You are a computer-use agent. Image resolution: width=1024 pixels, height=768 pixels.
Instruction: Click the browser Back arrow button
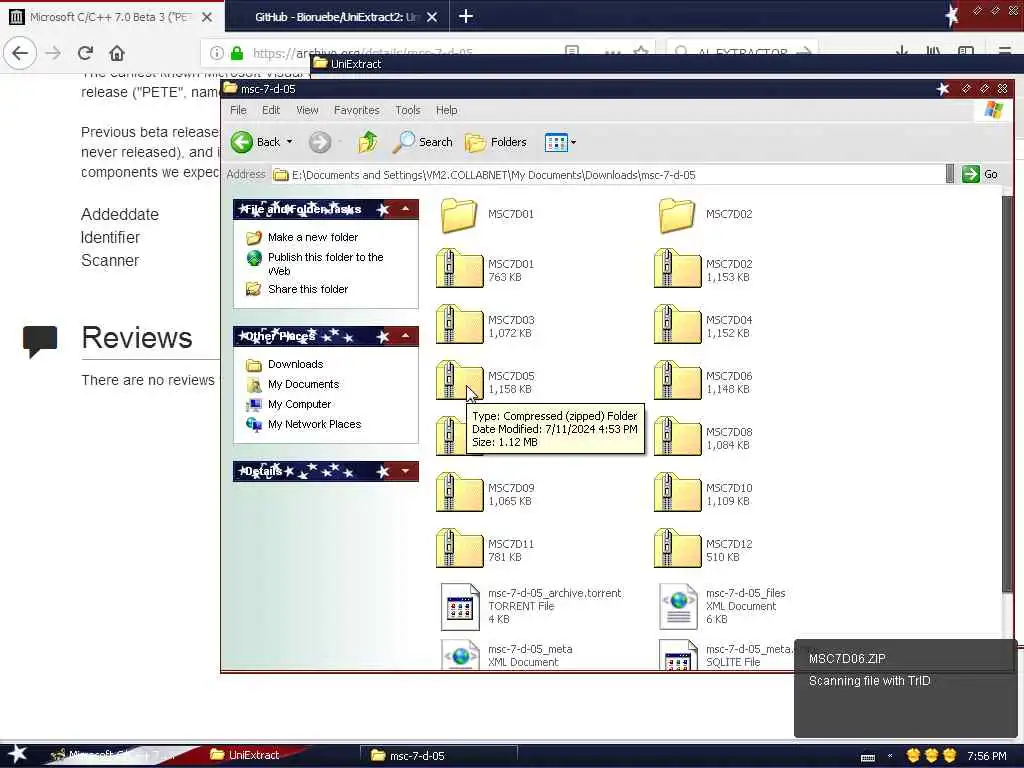(20, 53)
